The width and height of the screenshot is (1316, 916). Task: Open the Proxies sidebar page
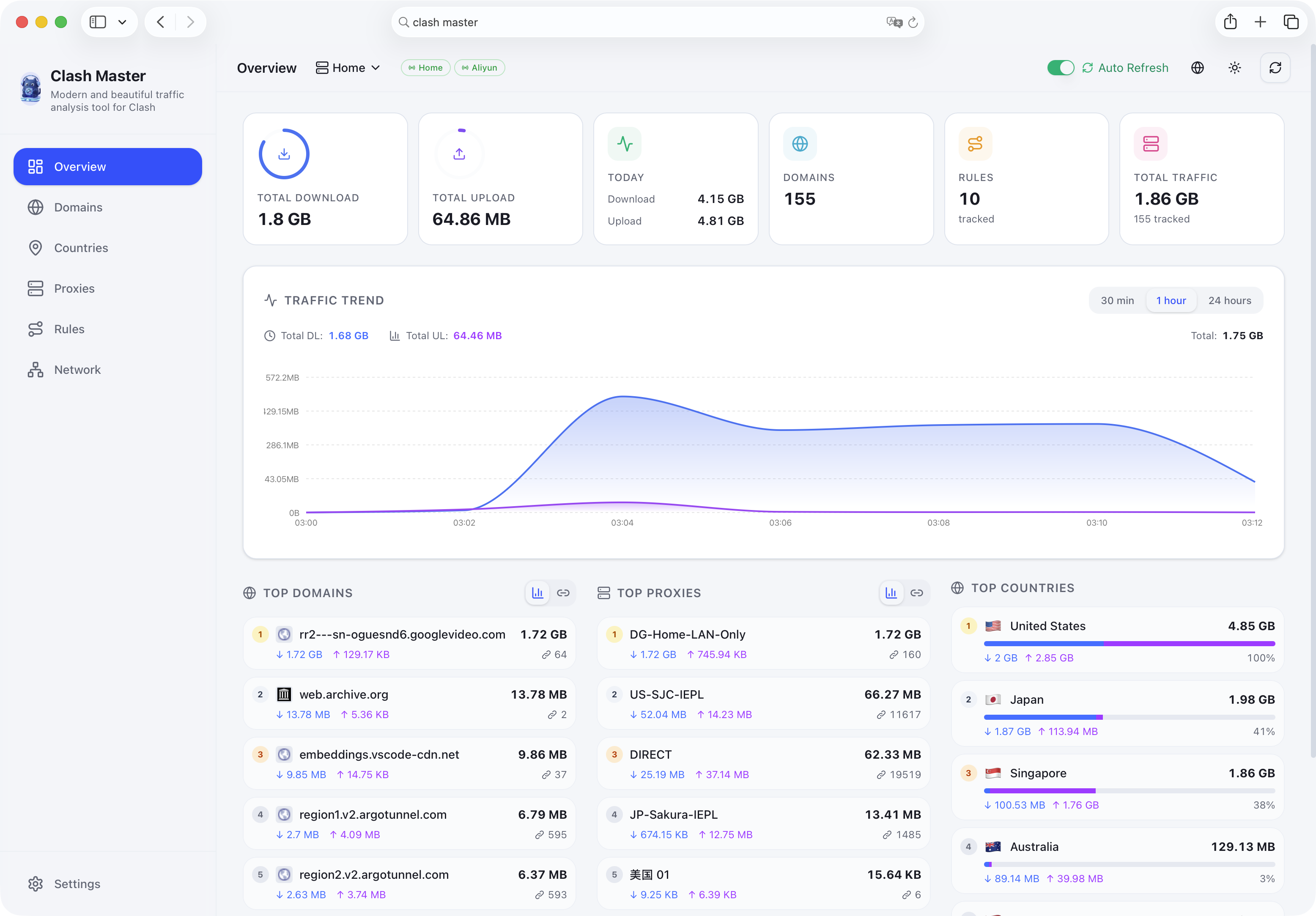pos(74,288)
